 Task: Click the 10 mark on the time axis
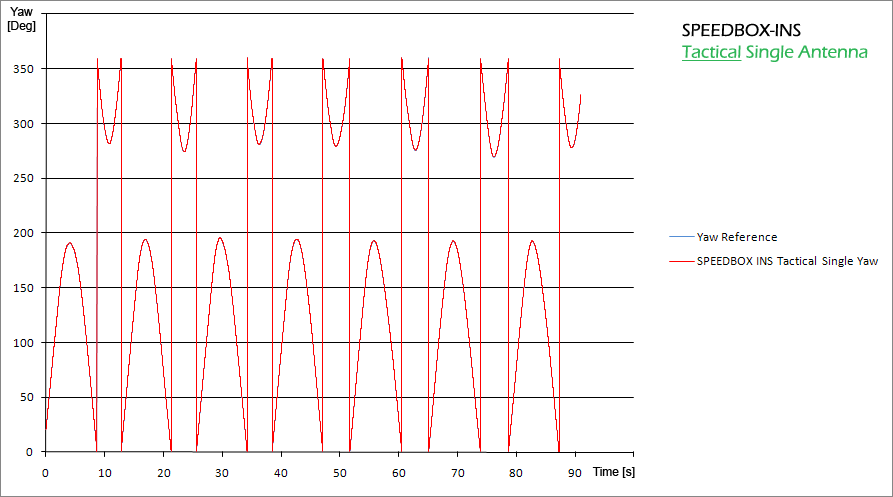coord(104,470)
